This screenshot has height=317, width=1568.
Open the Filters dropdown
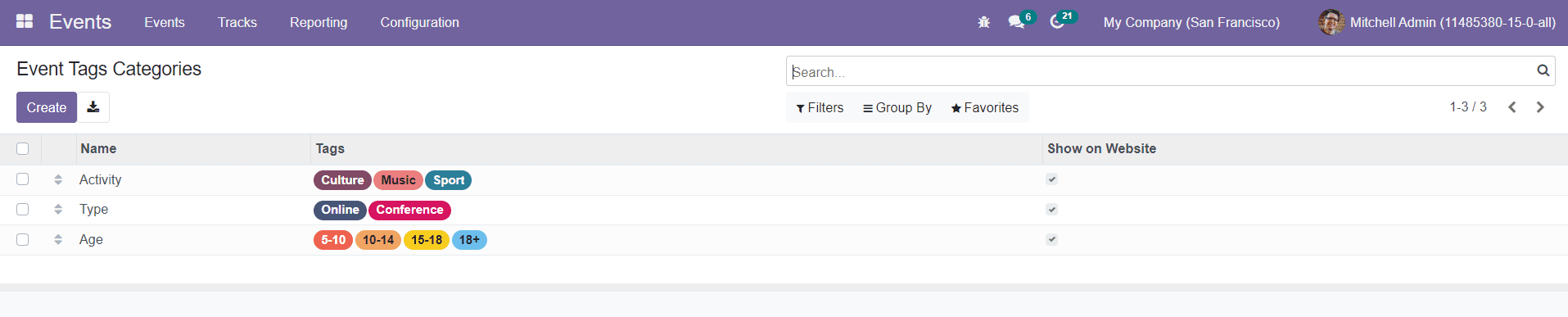coord(820,107)
